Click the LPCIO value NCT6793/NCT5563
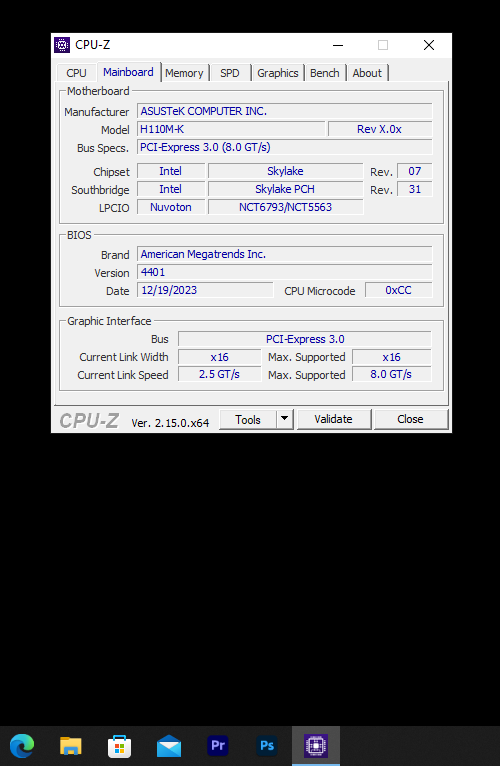Viewport: 500px width, 770px height. pos(285,207)
